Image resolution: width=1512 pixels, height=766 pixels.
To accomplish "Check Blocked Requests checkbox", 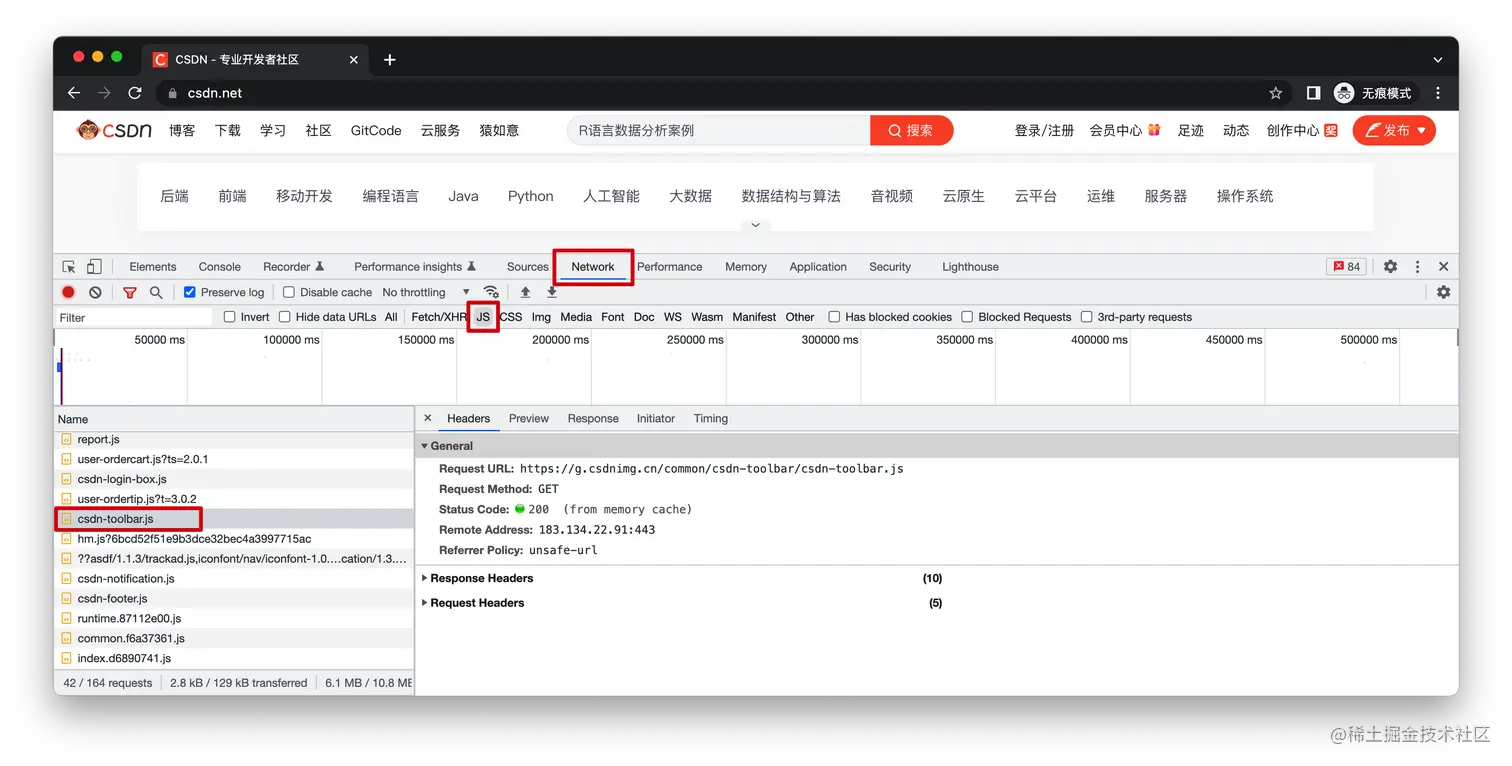I will 967,317.
